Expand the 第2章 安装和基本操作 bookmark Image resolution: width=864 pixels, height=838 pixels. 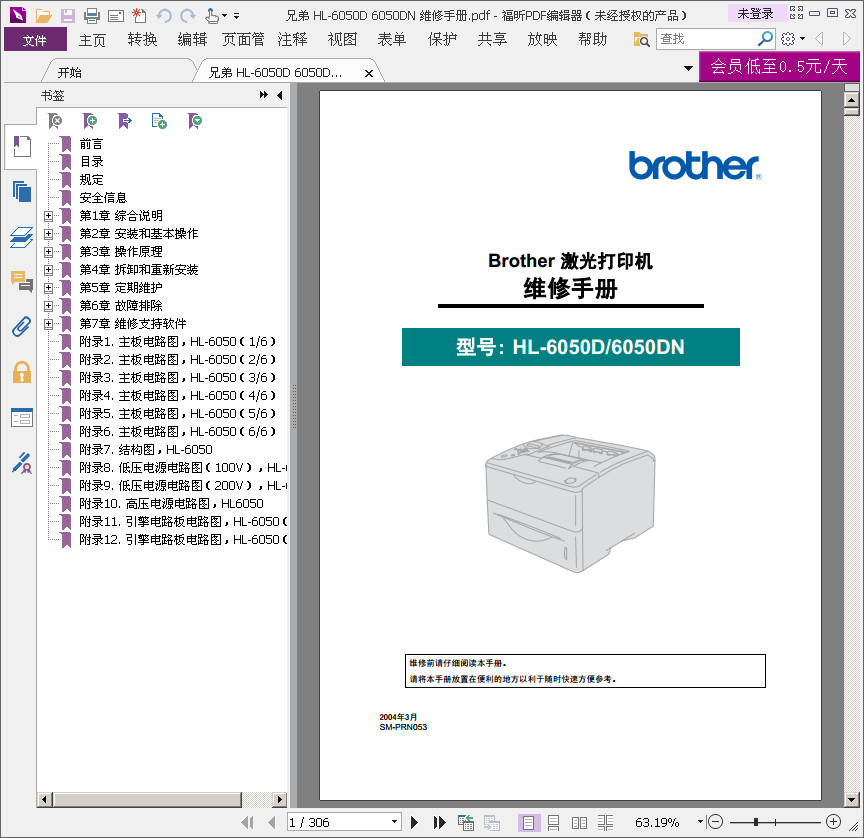(x=48, y=234)
